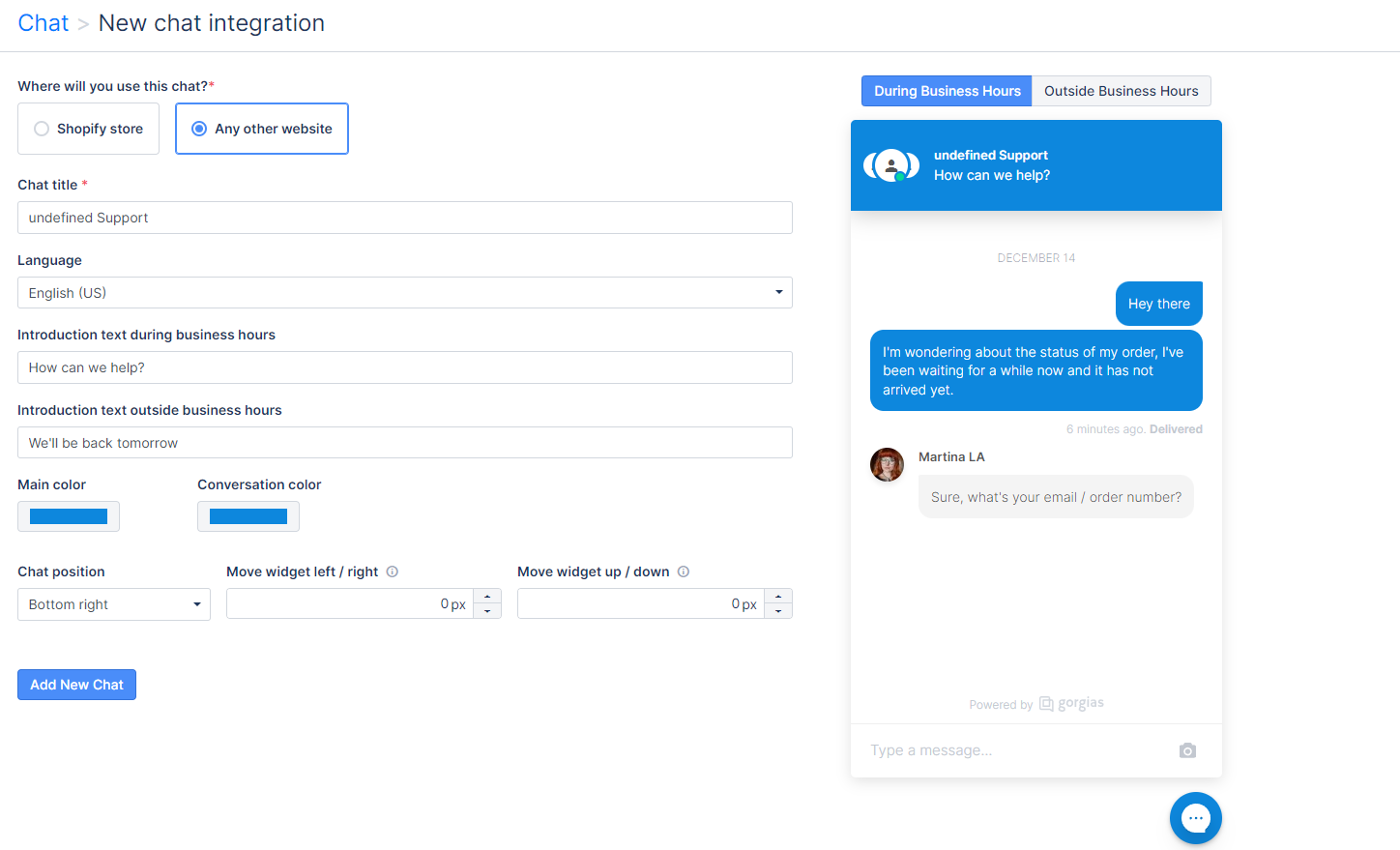Expand the Chat position dropdown
1400x850 pixels.
(x=113, y=604)
